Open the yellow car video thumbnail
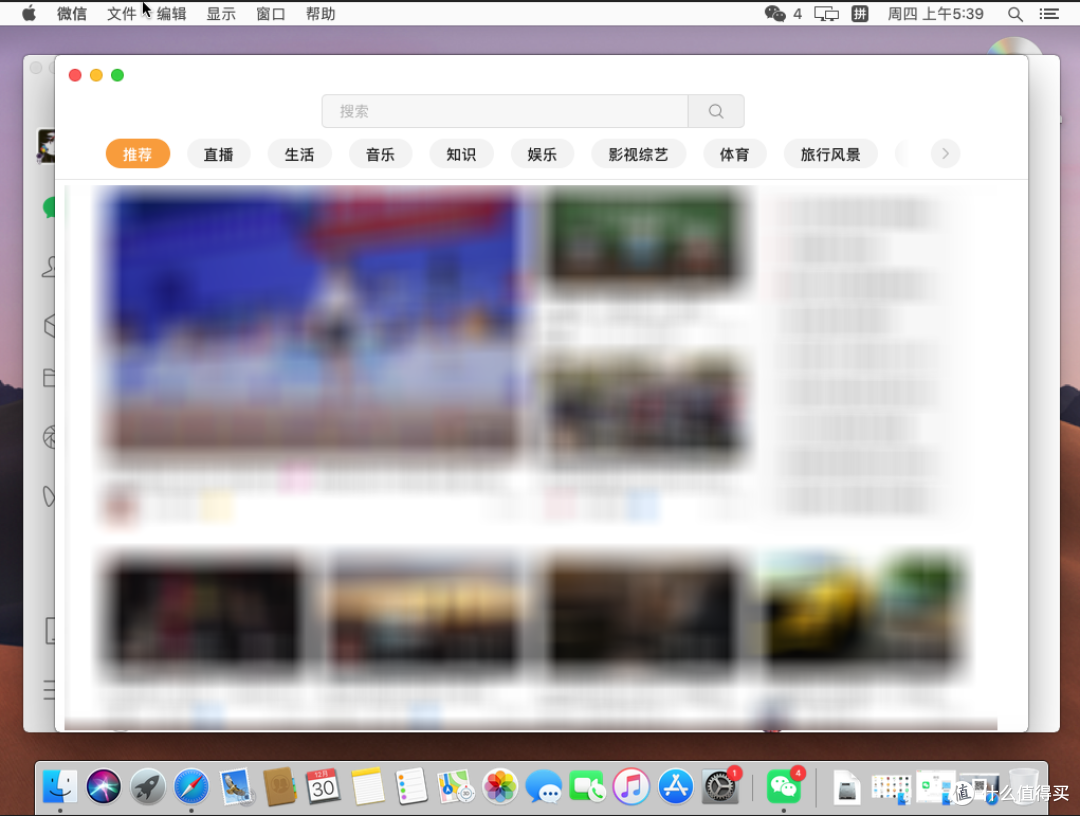The image size is (1080, 816). [863, 613]
